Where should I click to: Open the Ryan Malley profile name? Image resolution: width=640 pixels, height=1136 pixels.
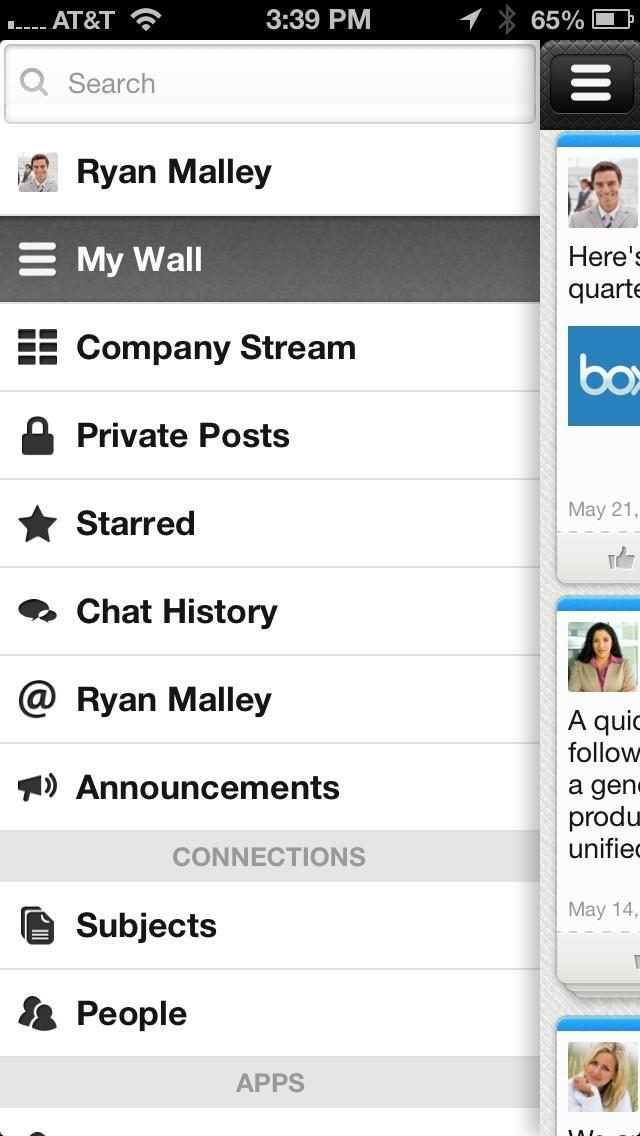tap(174, 171)
